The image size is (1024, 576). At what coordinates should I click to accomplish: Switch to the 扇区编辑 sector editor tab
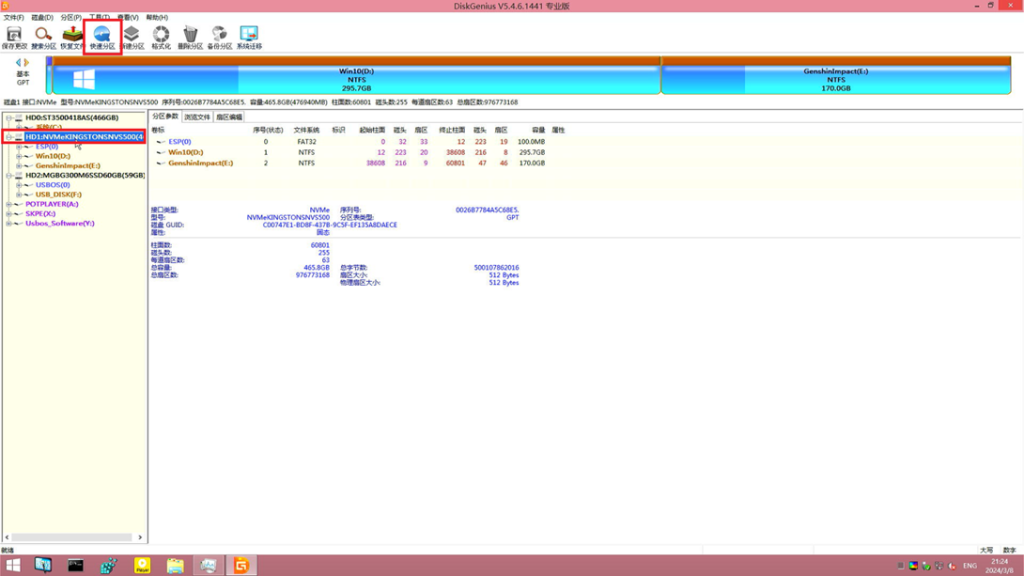[229, 117]
